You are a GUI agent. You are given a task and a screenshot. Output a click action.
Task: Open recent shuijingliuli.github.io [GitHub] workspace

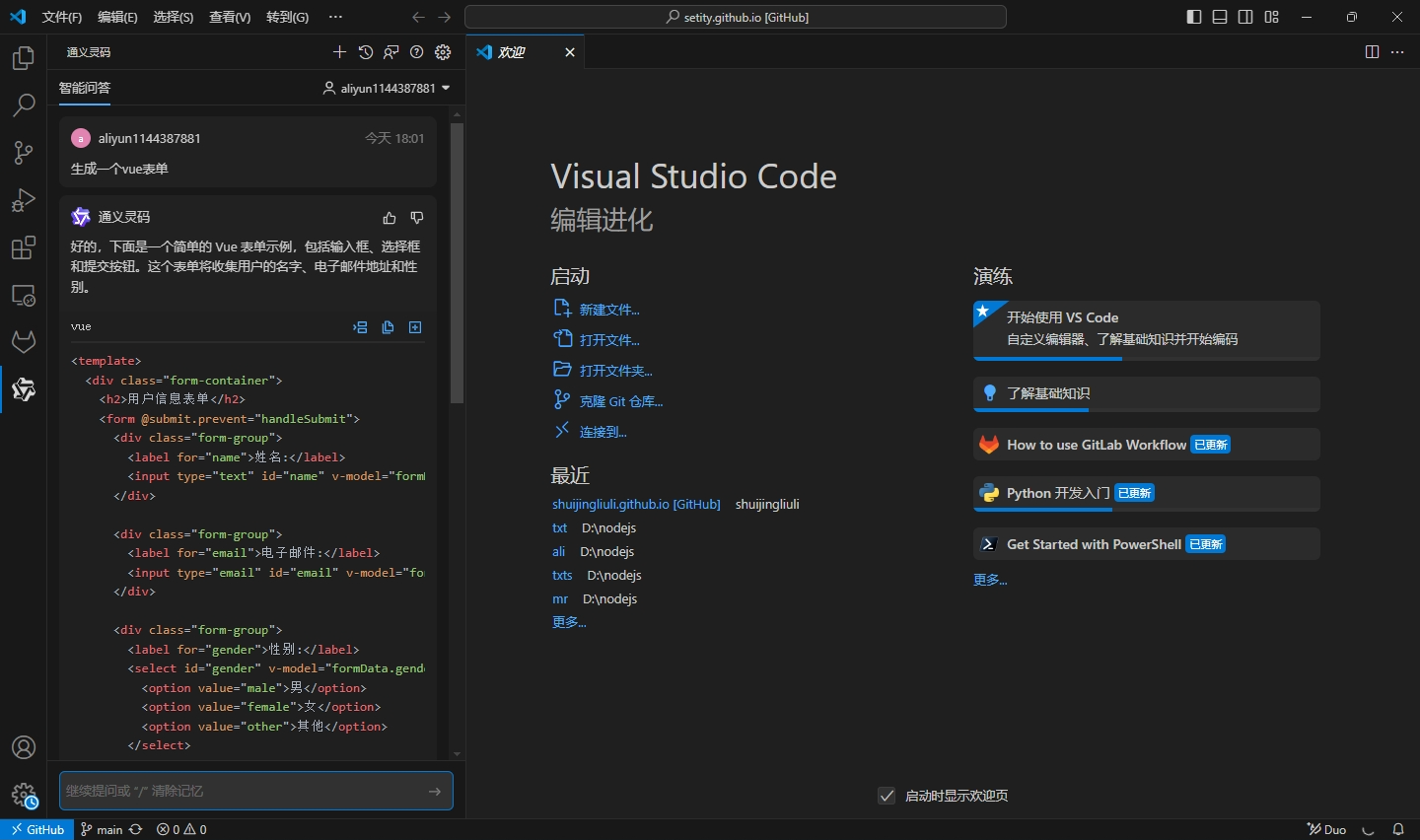tap(636, 504)
